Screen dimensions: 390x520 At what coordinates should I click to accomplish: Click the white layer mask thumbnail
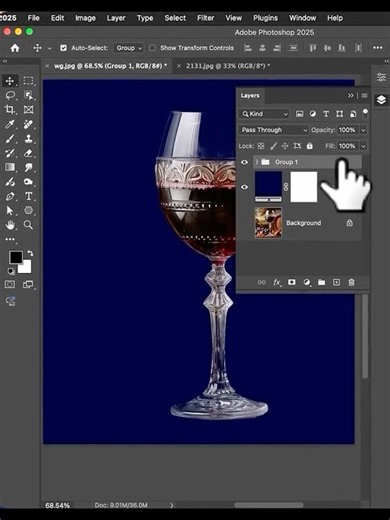pos(304,187)
